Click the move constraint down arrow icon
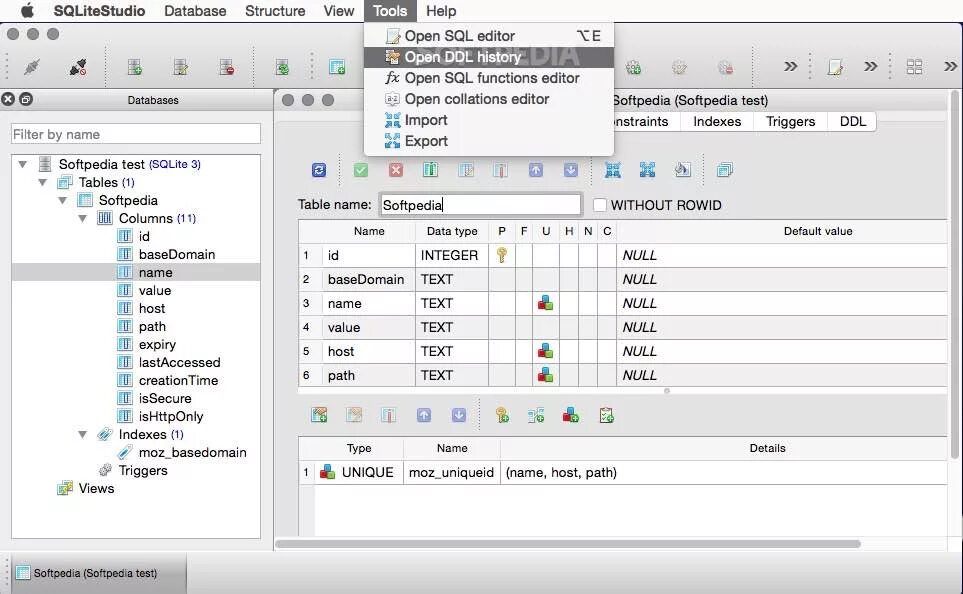 [x=459, y=416]
